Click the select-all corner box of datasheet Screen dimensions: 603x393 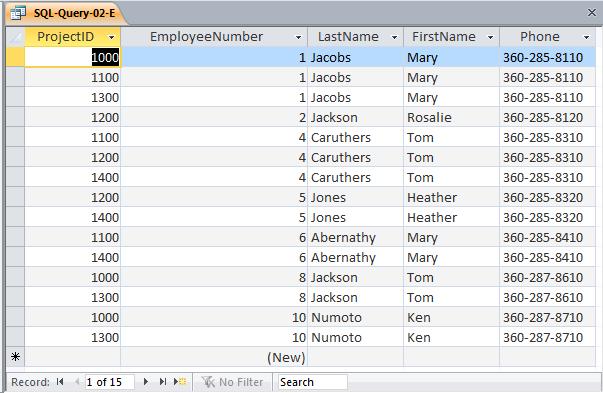[15, 37]
